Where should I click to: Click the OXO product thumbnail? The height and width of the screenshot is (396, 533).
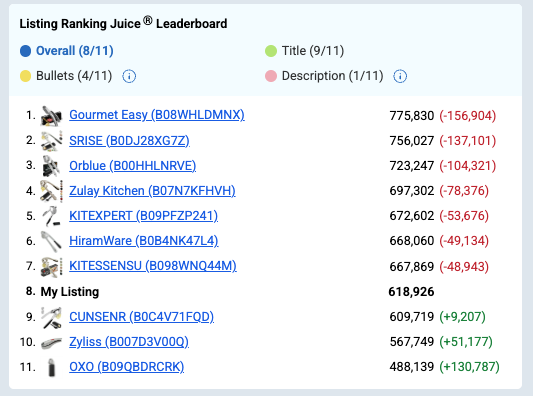click(51, 367)
